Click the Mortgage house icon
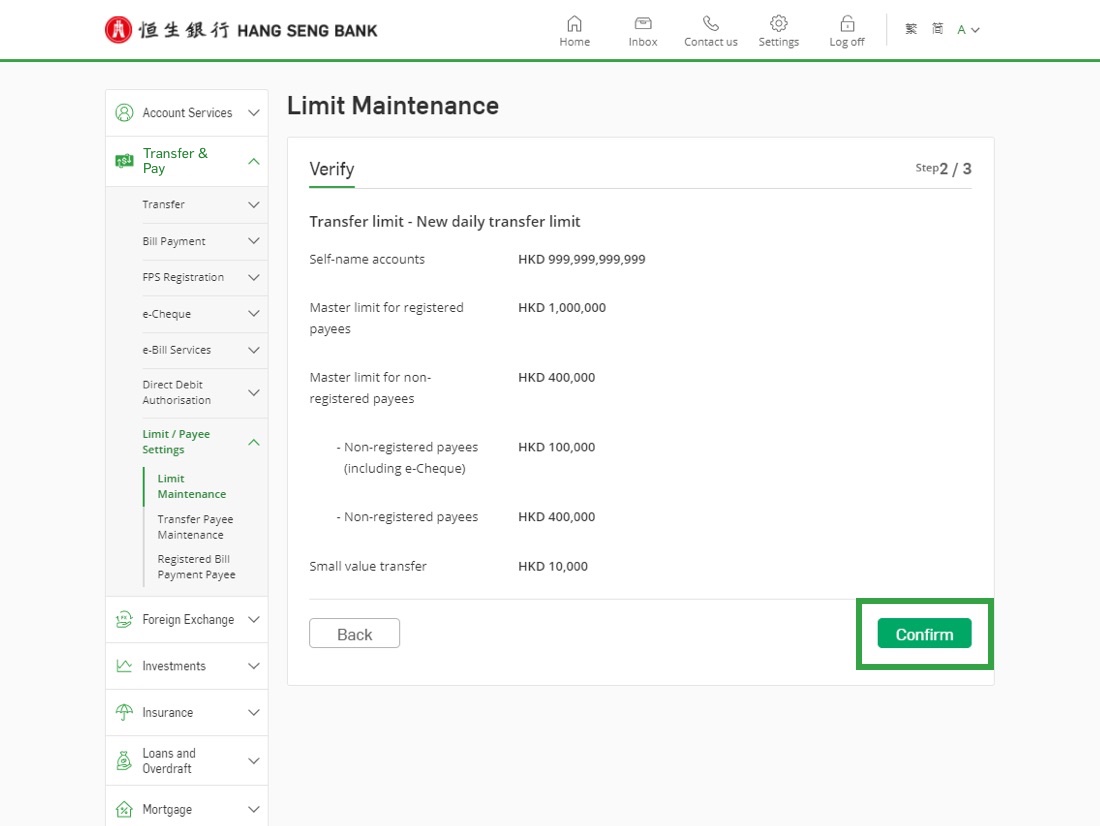The image size is (1100, 826). pos(124,810)
